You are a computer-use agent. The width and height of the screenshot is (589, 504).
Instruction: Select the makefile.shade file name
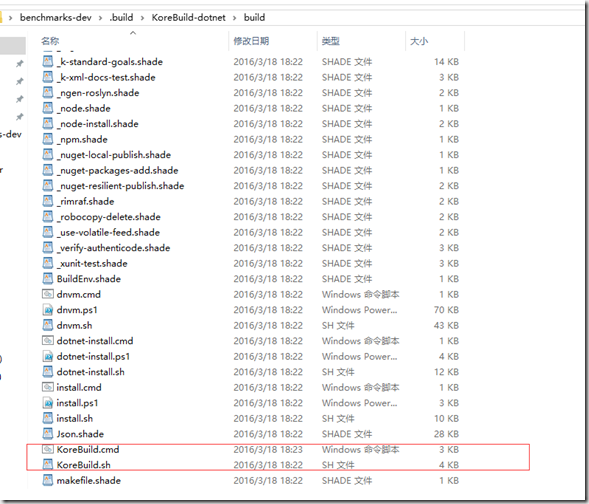pos(89,480)
